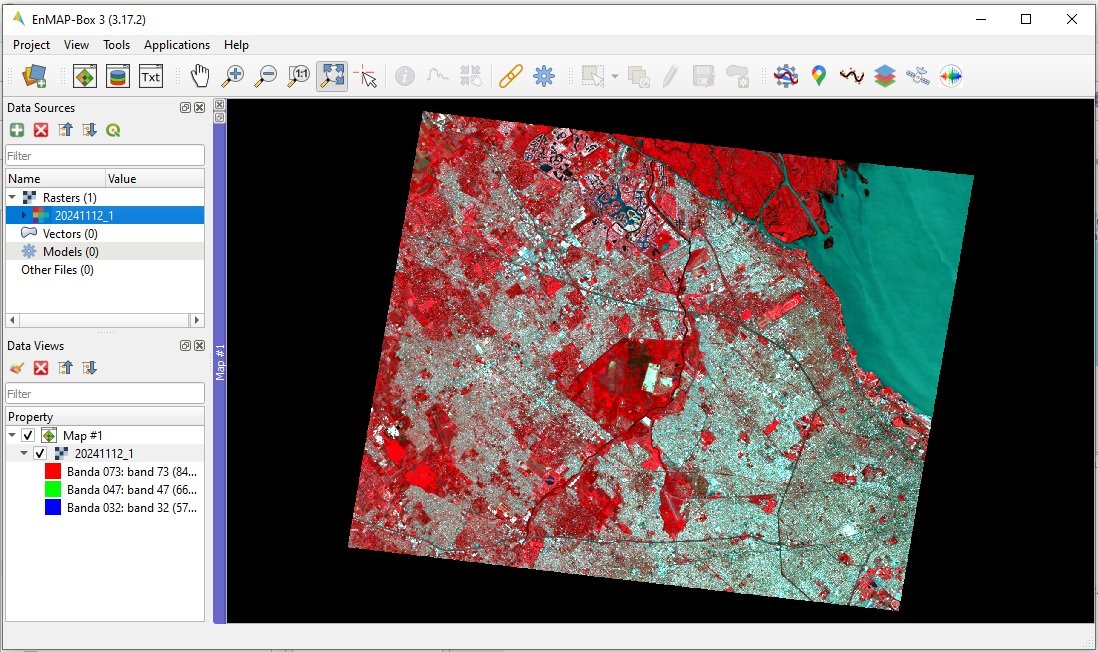The width and height of the screenshot is (1098, 652).
Task: Refresh the data sources list
Action: point(113,129)
